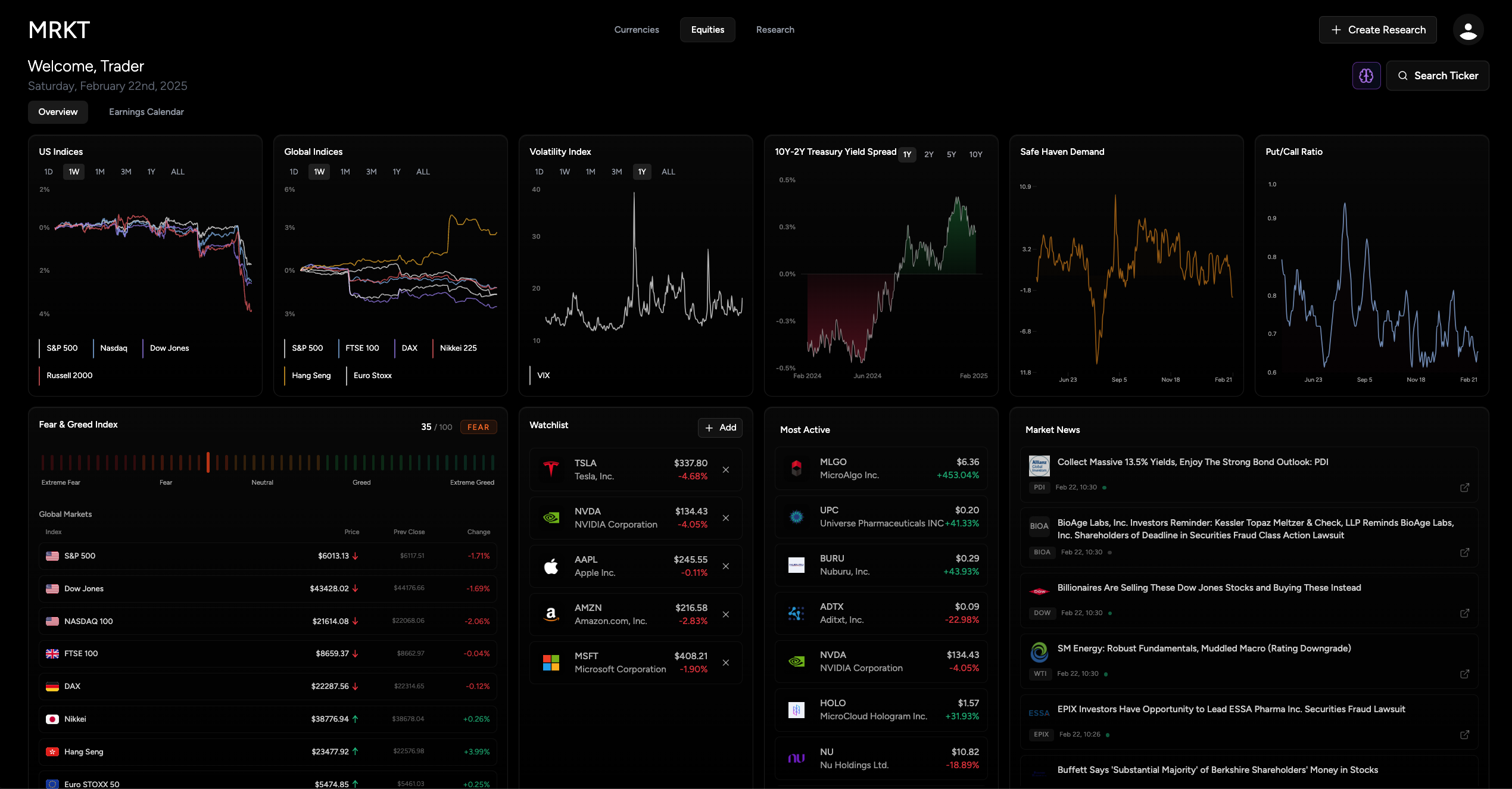Open the NASDAQ 100 market row
This screenshot has height=789, width=1512.
(268, 621)
